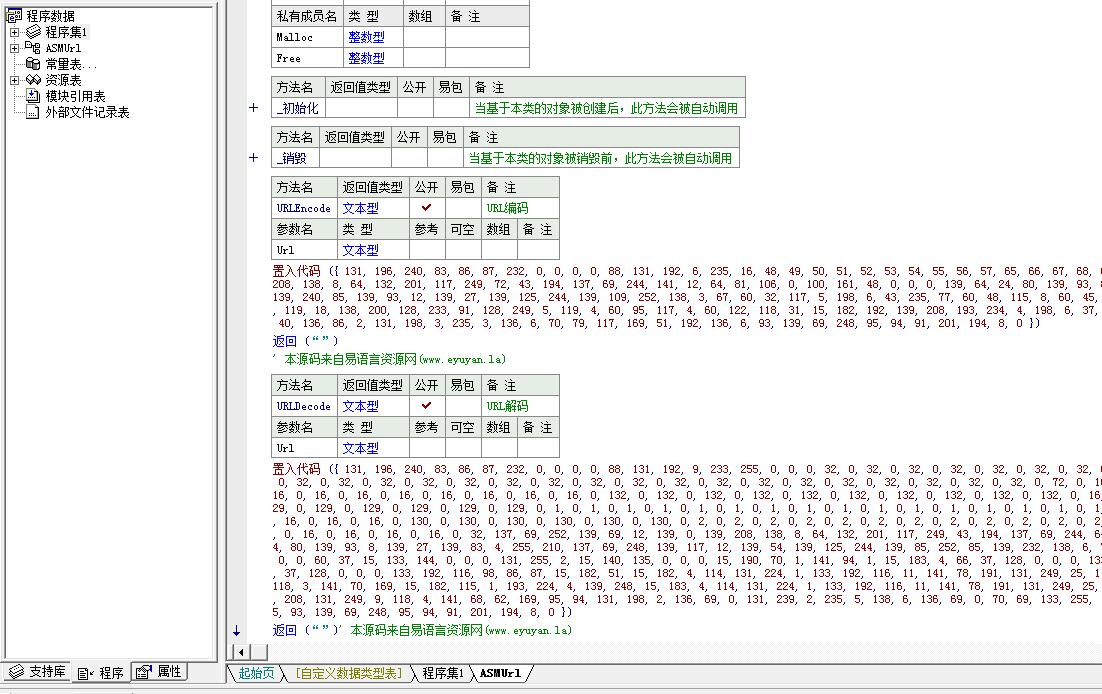Select the ASMUrl class icon in tree

(x=33, y=48)
